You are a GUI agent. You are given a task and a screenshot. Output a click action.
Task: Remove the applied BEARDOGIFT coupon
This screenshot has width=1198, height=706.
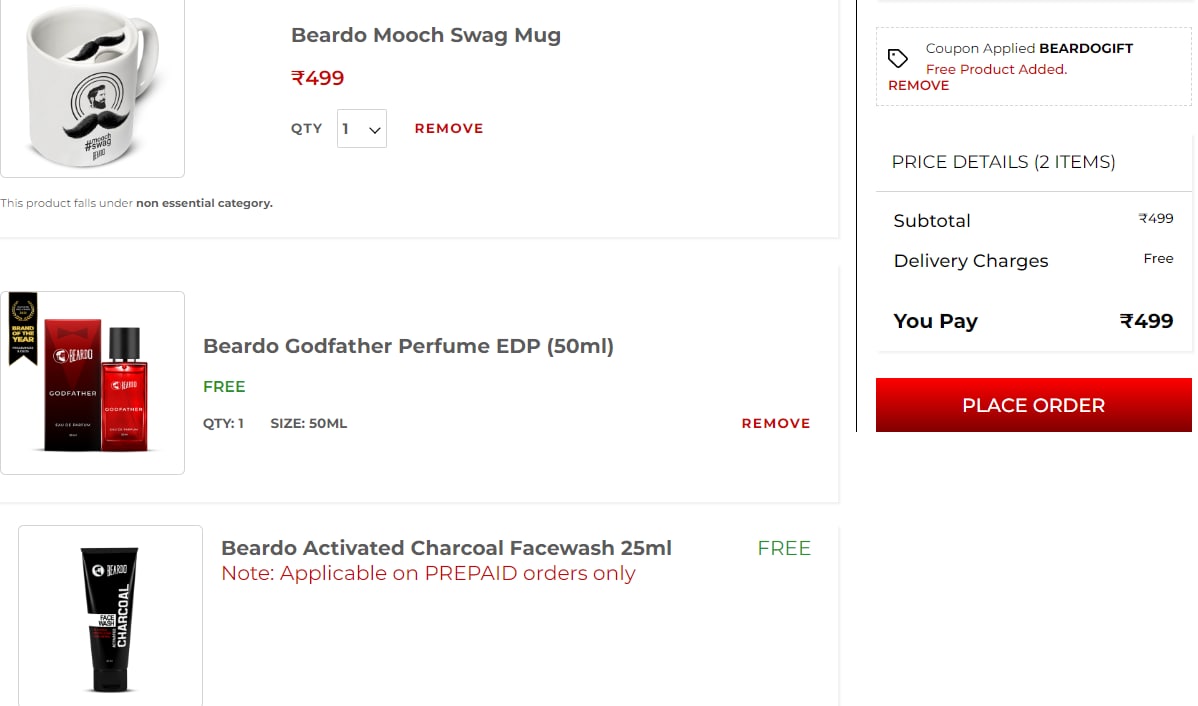point(918,86)
